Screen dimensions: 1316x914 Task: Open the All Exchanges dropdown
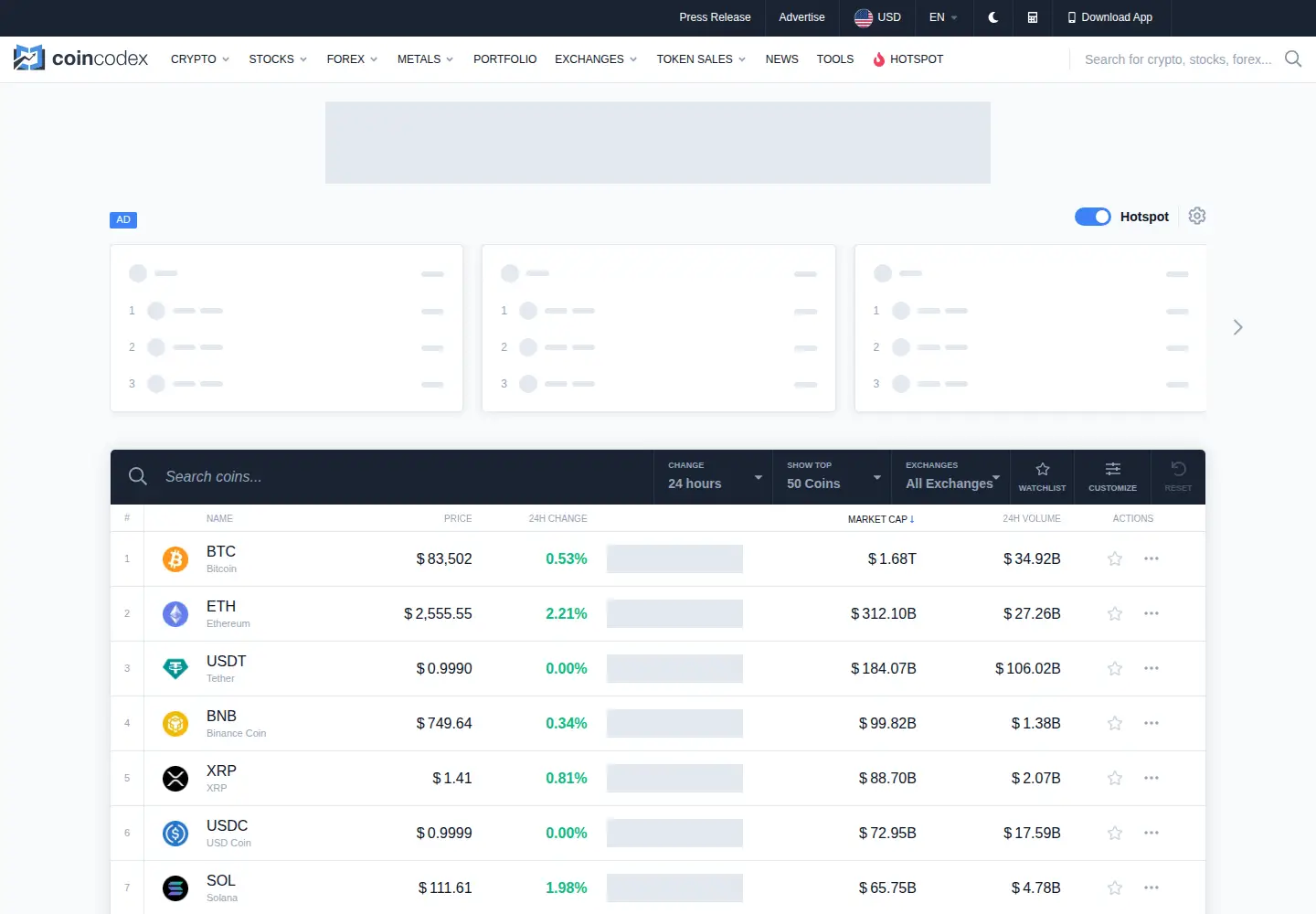point(951,476)
